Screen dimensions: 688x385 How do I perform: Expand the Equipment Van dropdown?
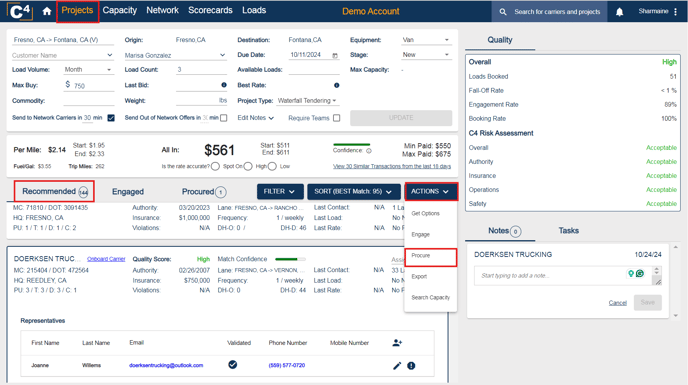click(x=426, y=40)
